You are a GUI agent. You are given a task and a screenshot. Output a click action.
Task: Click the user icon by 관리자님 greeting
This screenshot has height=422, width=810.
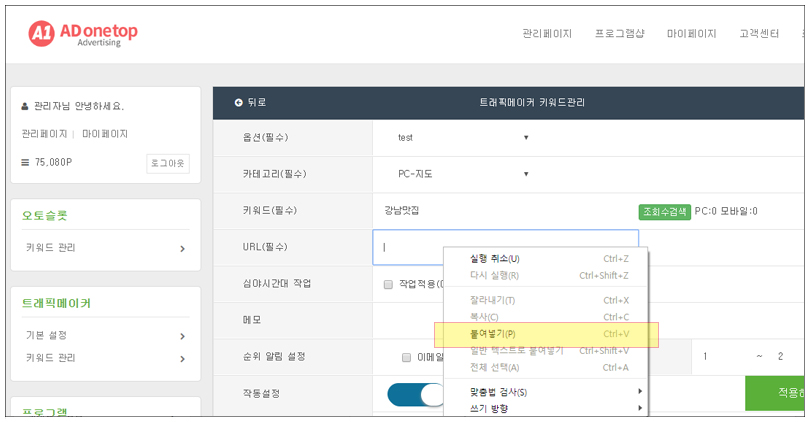(x=25, y=106)
